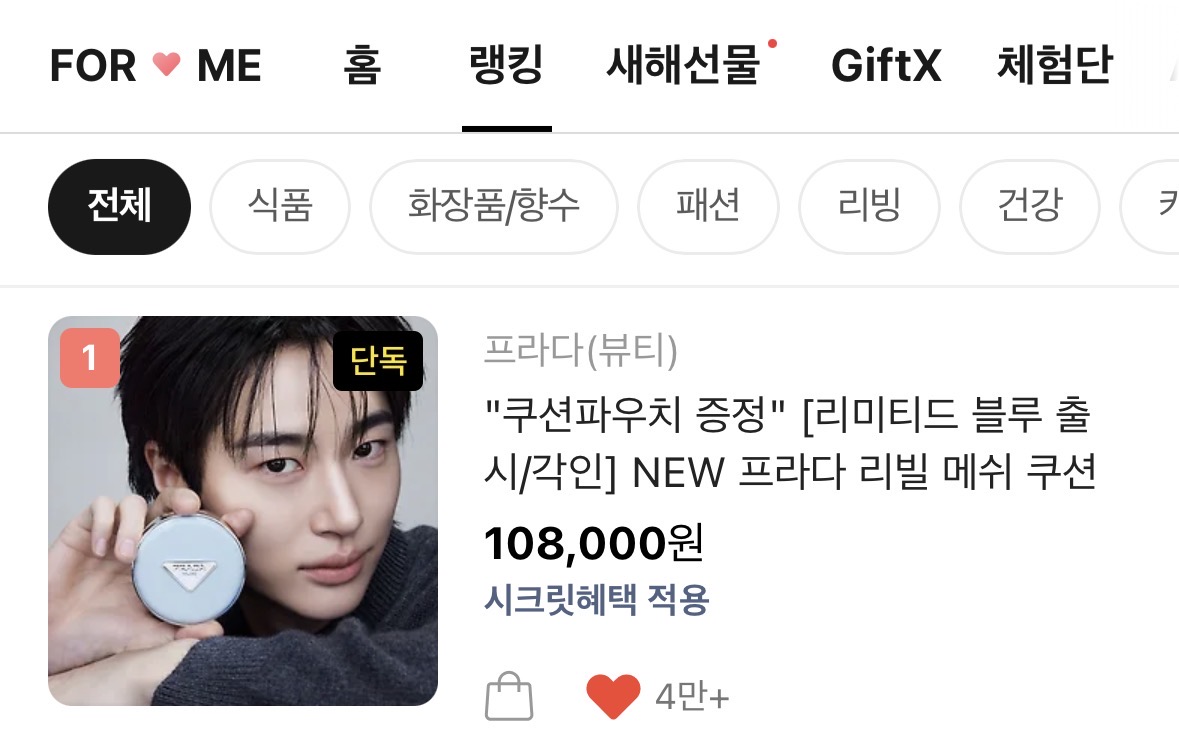Image resolution: width=1179 pixels, height=731 pixels.
Task: Choose the 화장품/향수 filter chip
Action: coord(494,207)
